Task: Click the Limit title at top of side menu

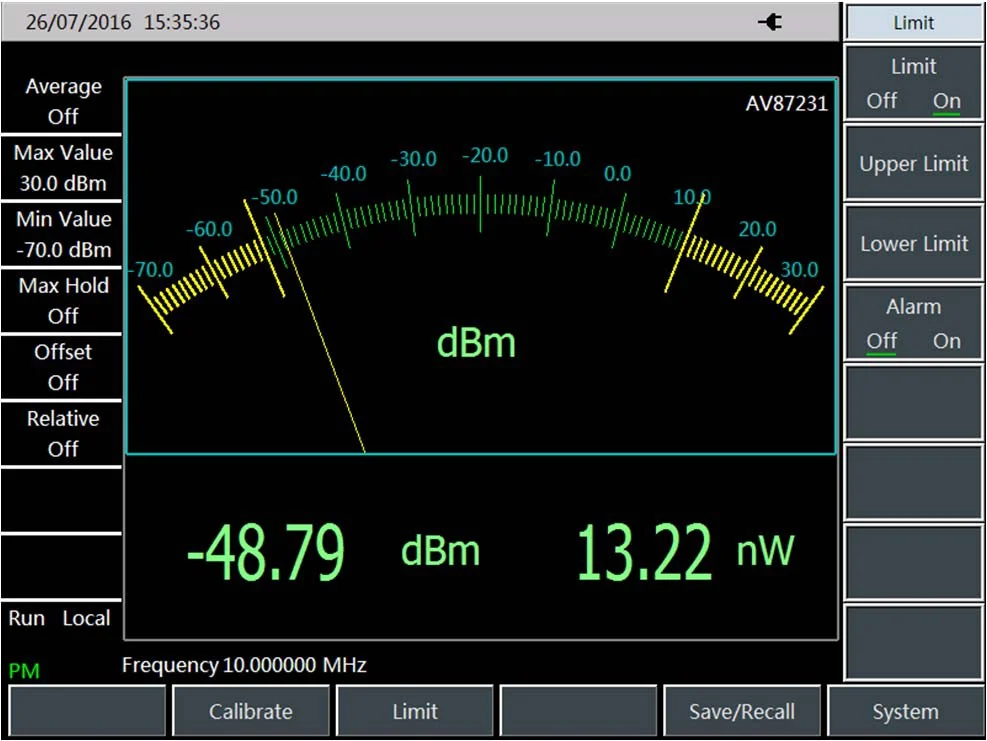Action: point(913,23)
